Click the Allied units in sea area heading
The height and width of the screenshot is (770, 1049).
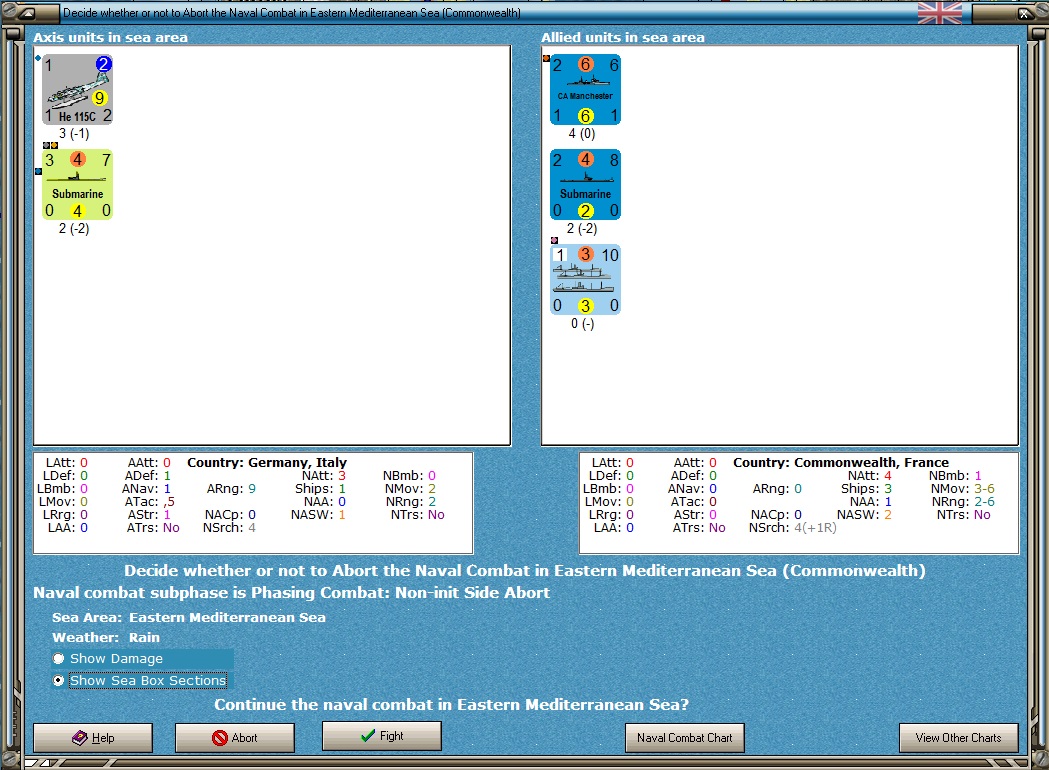623,37
